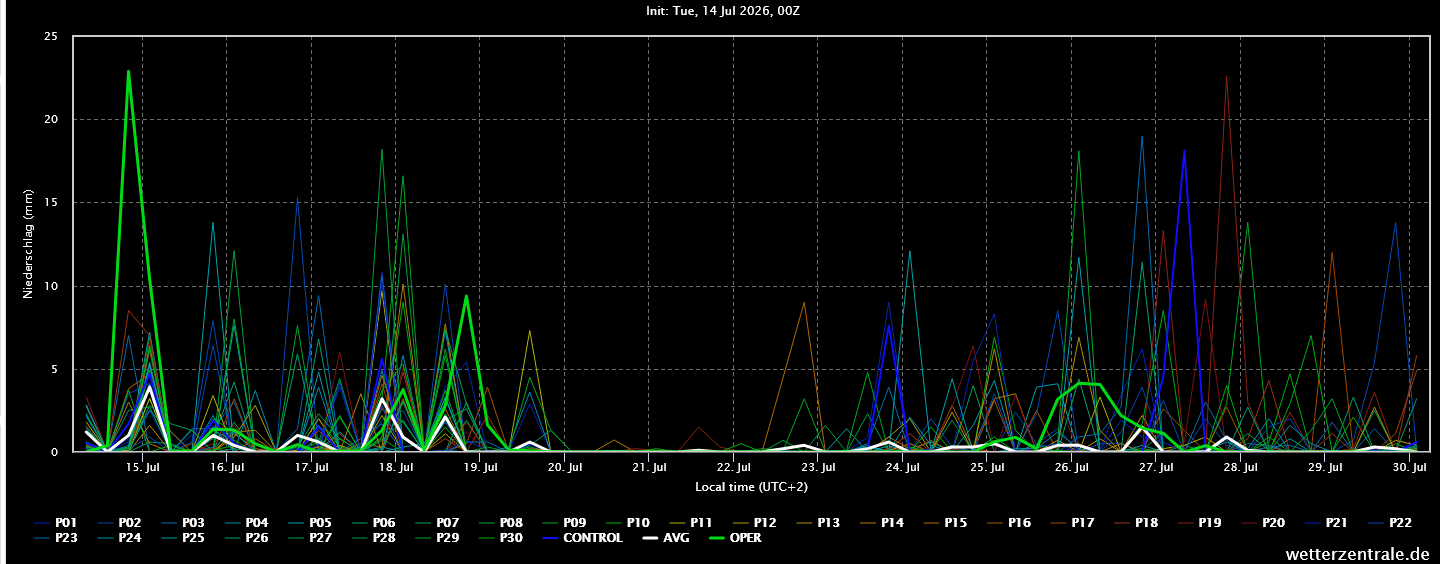Toggle the AVG series legend entry
Viewport: 1440px width, 564px height.
click(667, 538)
